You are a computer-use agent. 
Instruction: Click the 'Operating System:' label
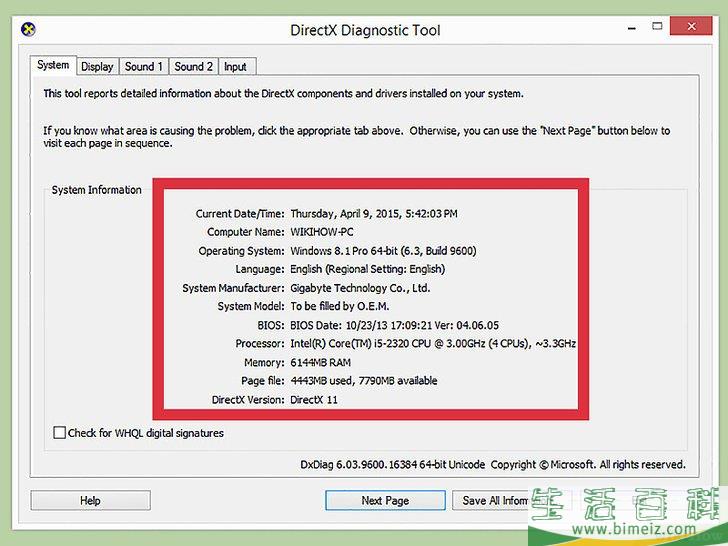[241, 251]
